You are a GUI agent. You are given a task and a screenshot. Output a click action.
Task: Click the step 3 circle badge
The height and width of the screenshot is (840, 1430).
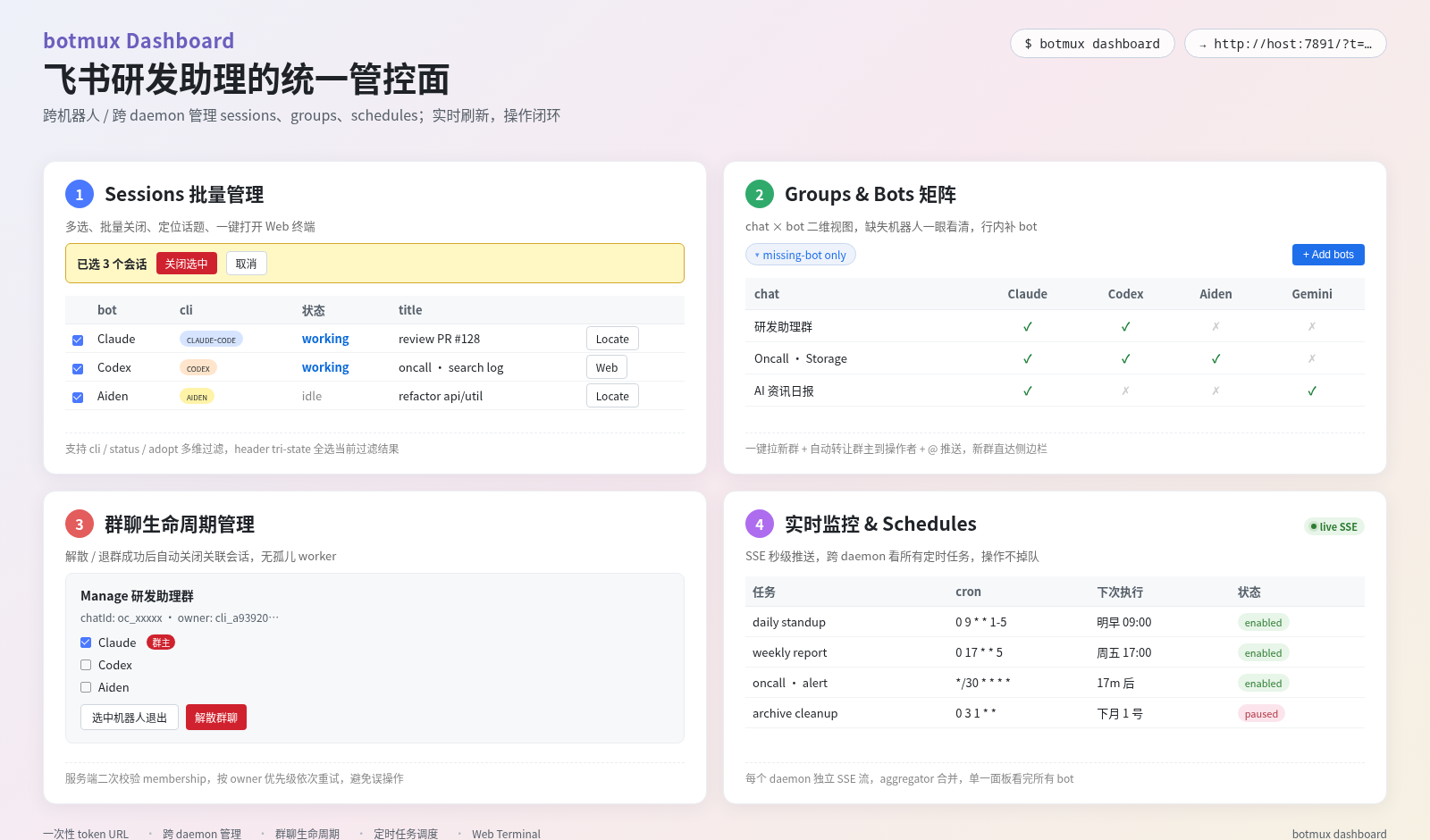[80, 524]
